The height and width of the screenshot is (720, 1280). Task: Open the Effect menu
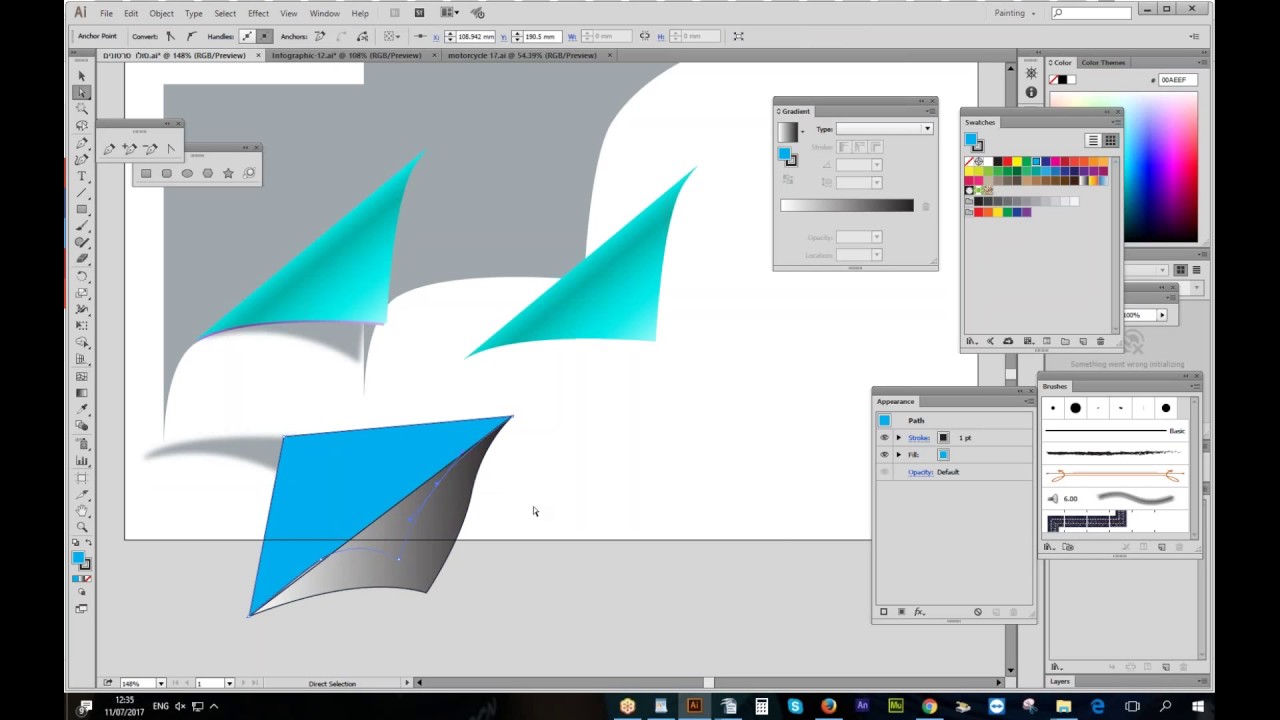(258, 13)
